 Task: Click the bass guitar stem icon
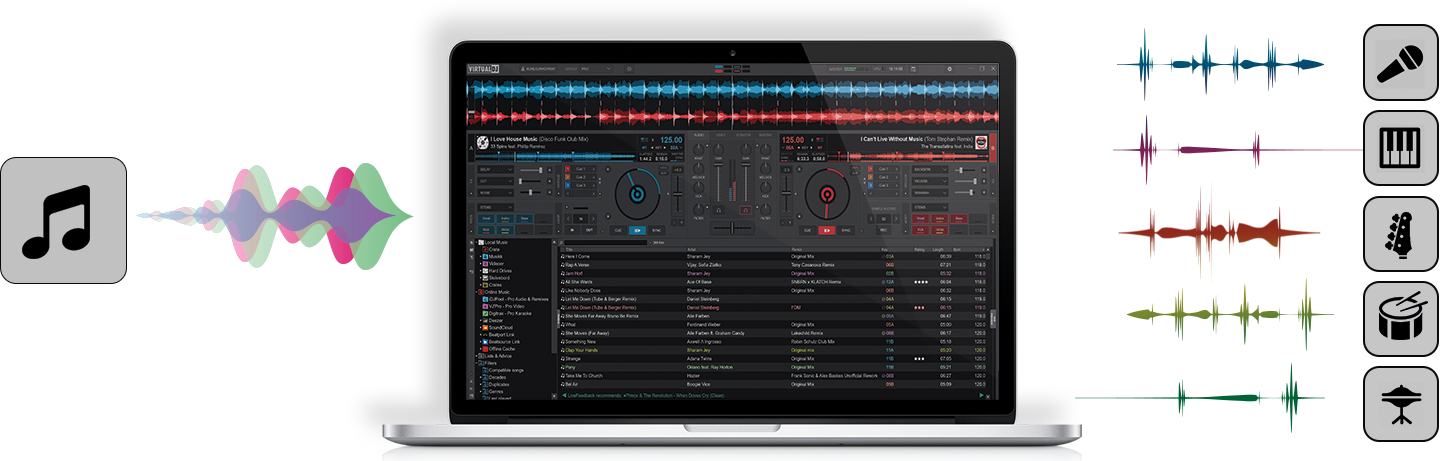click(1400, 233)
